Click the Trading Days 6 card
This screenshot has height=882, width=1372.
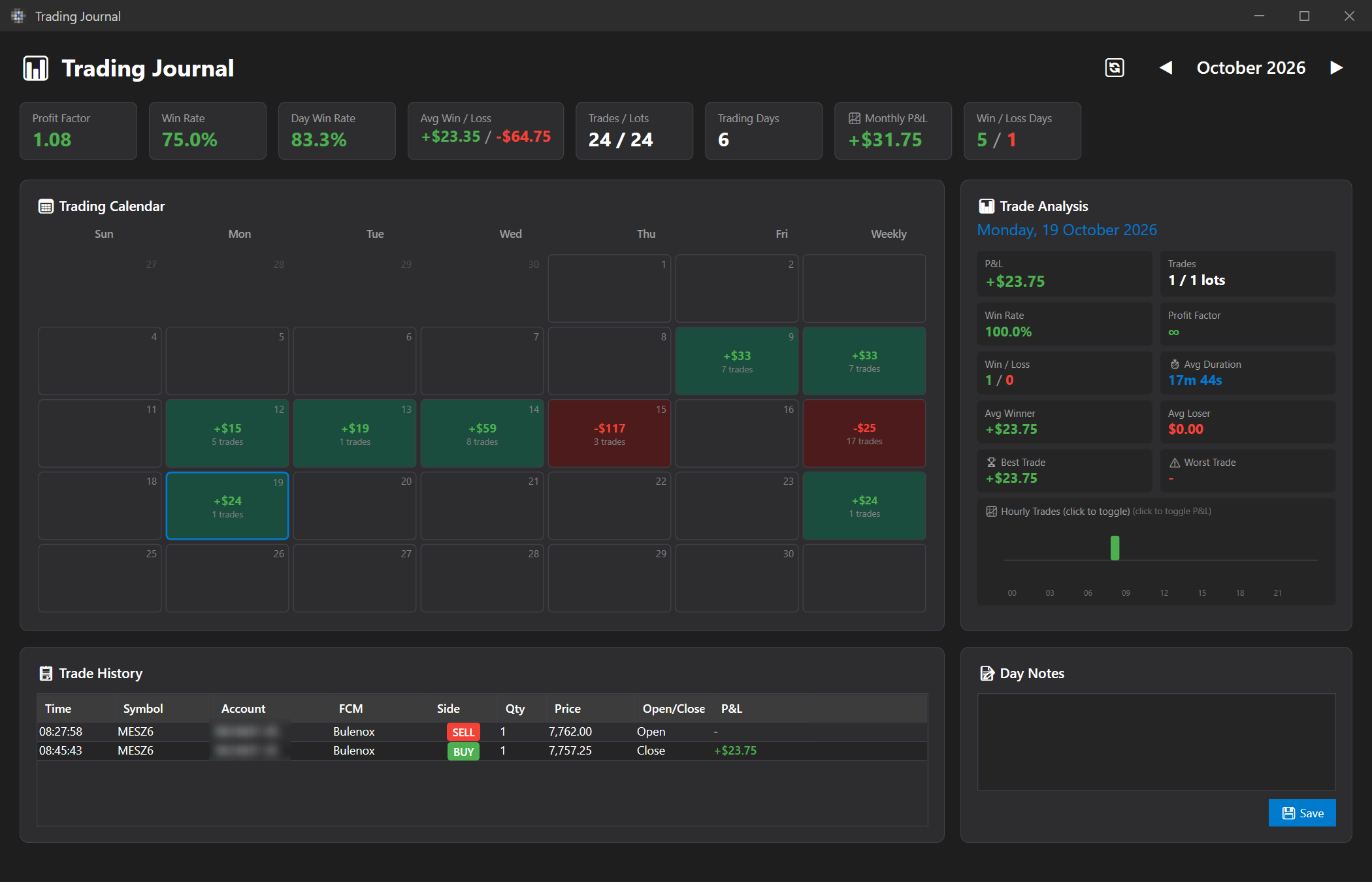(764, 131)
